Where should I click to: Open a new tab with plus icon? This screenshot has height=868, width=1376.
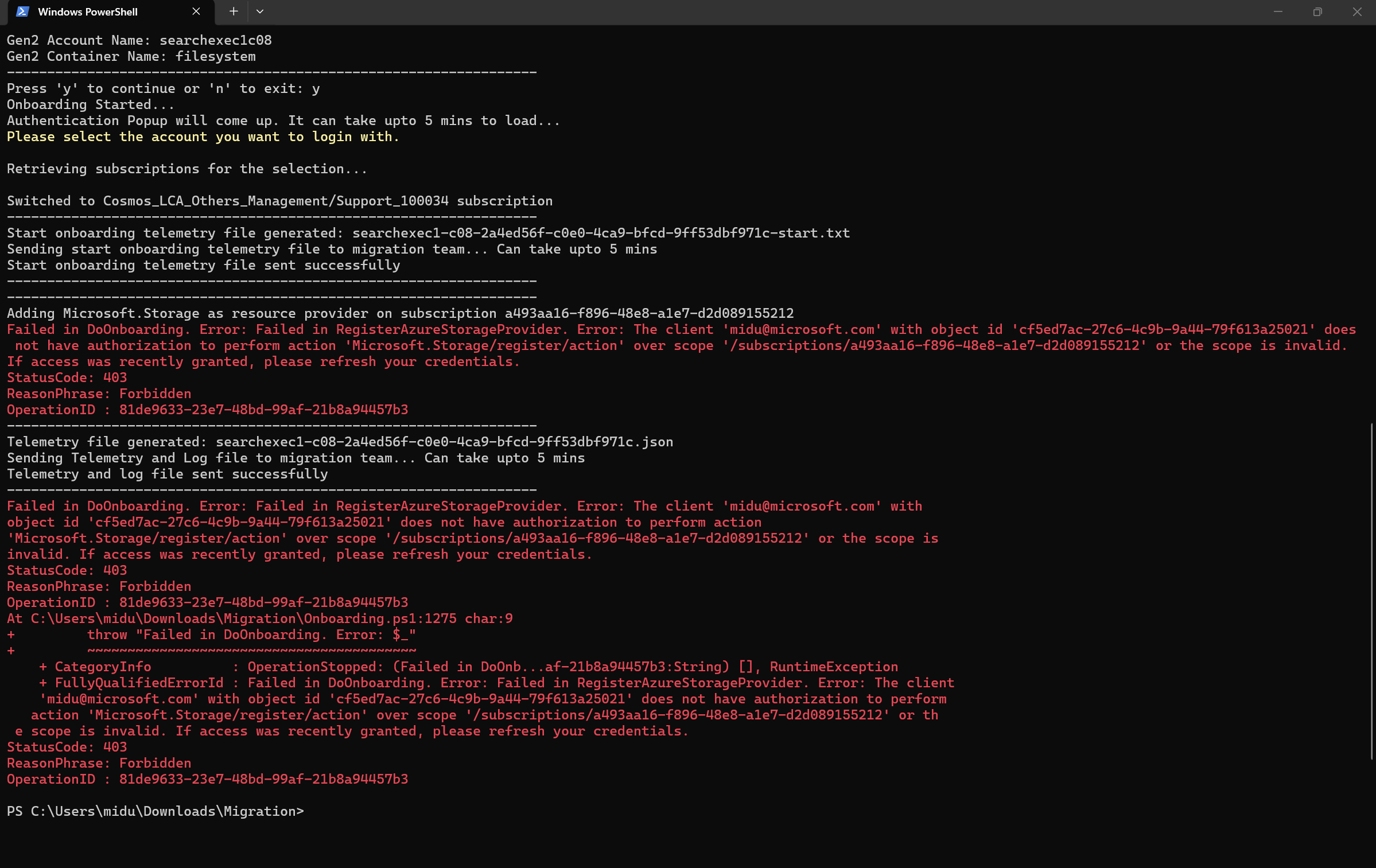tap(234, 11)
